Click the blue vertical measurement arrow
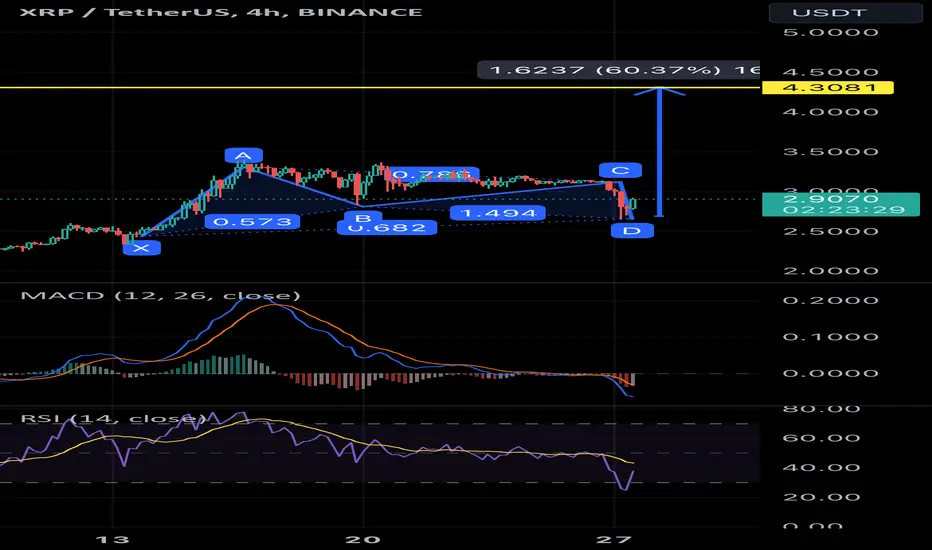 click(659, 152)
